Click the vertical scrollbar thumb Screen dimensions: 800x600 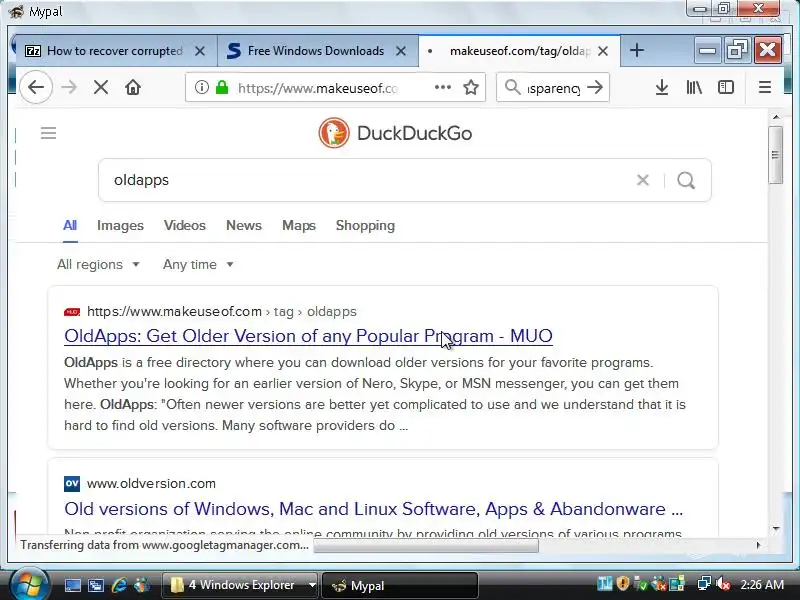(x=776, y=155)
